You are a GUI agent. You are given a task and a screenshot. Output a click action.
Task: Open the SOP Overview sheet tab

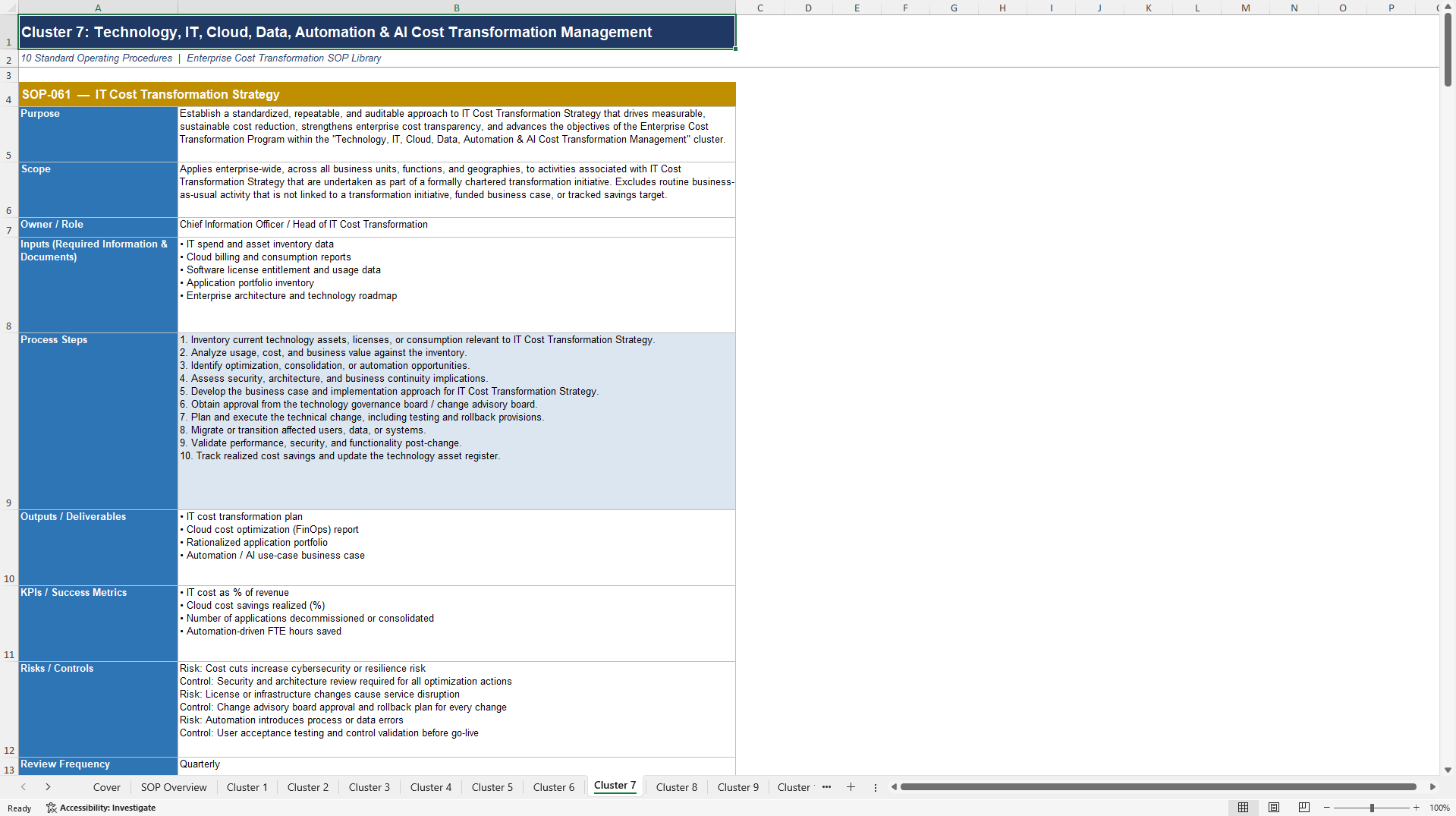(174, 787)
